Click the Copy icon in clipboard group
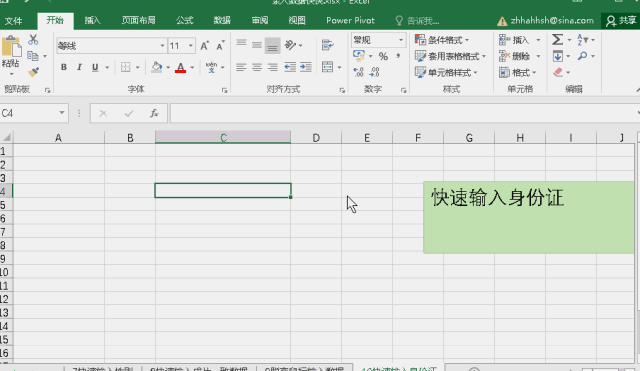Viewport: 640px width, 371px height. pyautogui.click(x=33, y=56)
